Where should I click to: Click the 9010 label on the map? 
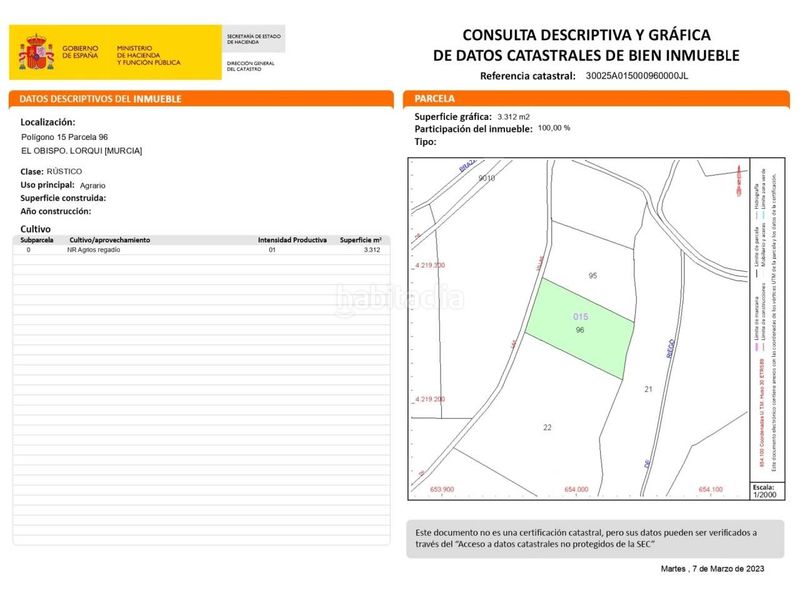(486, 178)
